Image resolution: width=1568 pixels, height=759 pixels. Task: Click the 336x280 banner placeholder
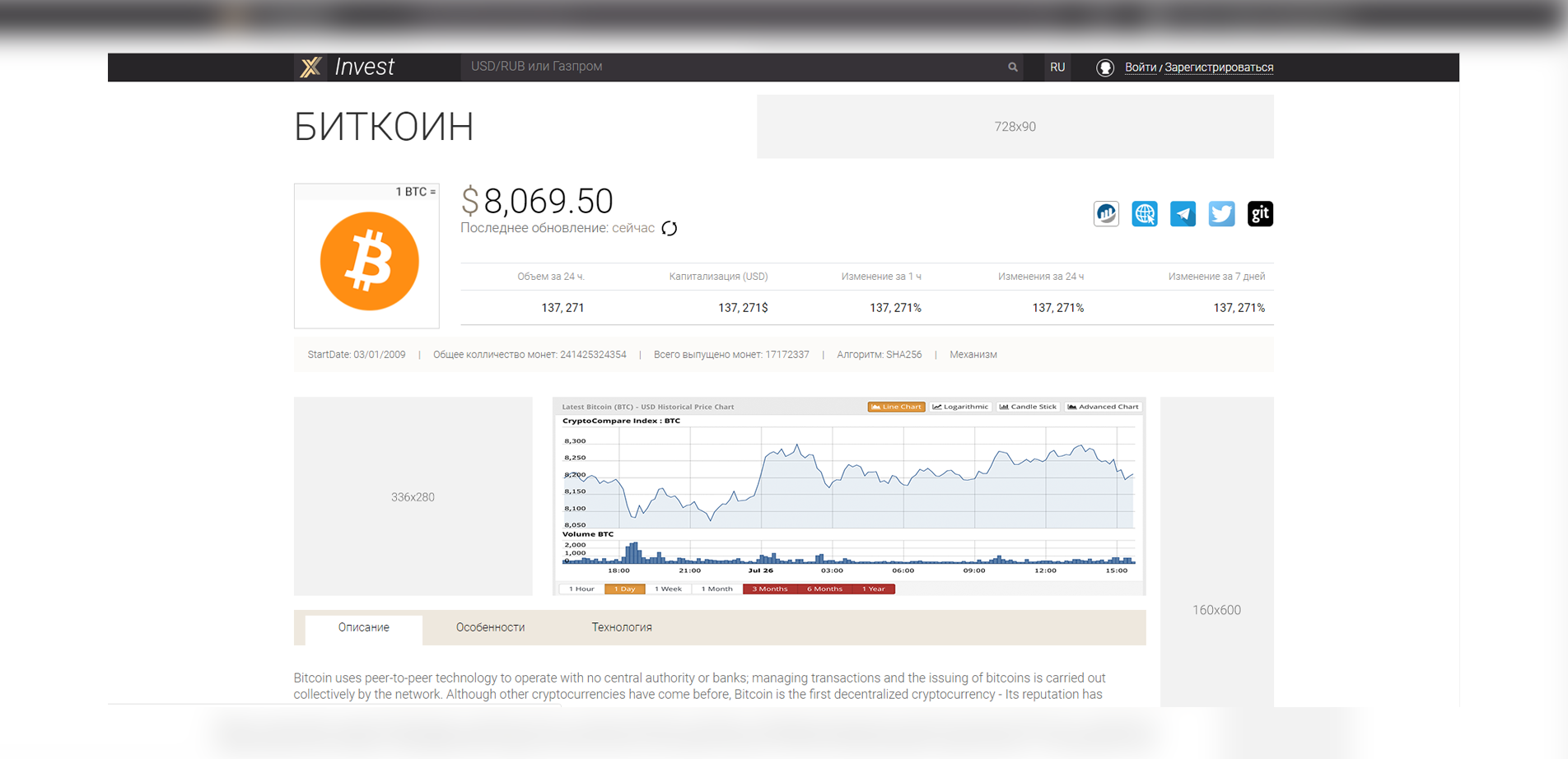(413, 496)
